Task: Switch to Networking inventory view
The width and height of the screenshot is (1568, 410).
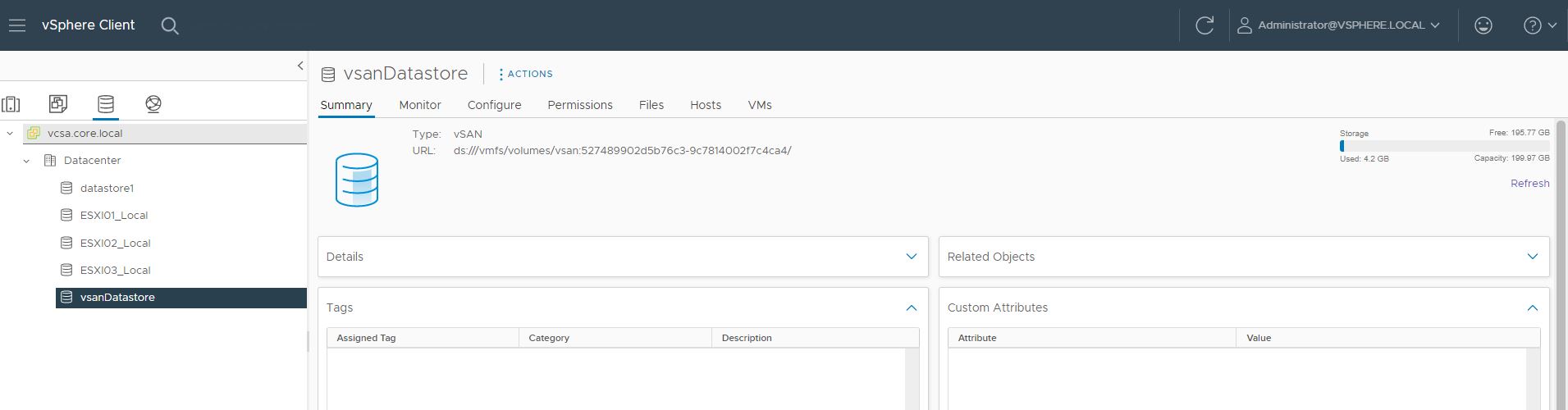Action: pos(153,104)
